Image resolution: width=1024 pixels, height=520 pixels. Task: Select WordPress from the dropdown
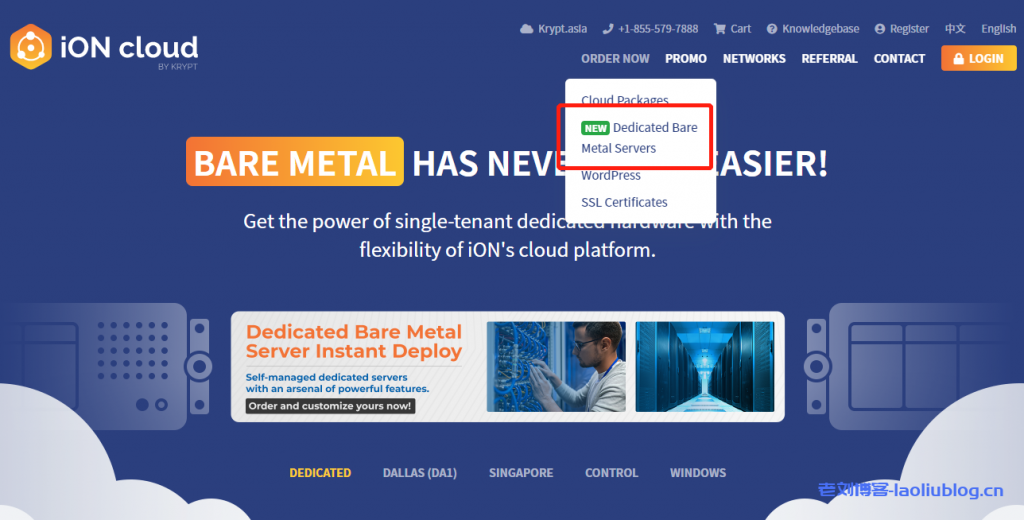coord(611,175)
